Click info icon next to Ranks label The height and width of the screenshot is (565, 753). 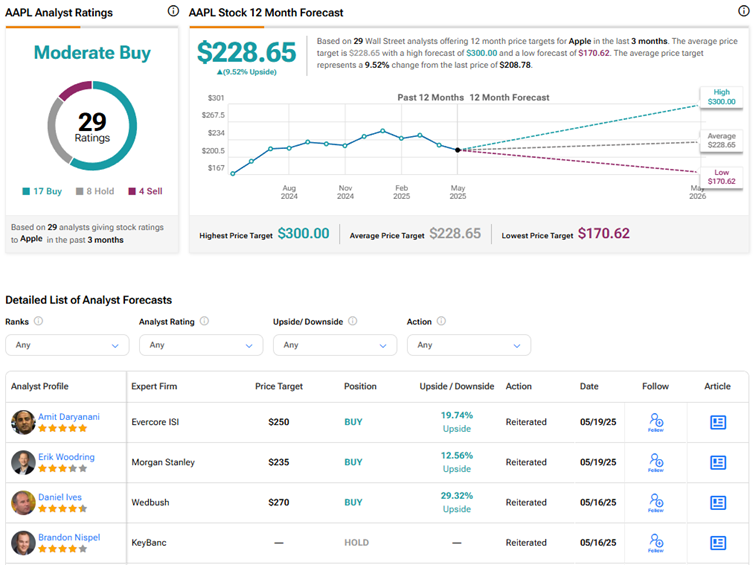point(38,321)
